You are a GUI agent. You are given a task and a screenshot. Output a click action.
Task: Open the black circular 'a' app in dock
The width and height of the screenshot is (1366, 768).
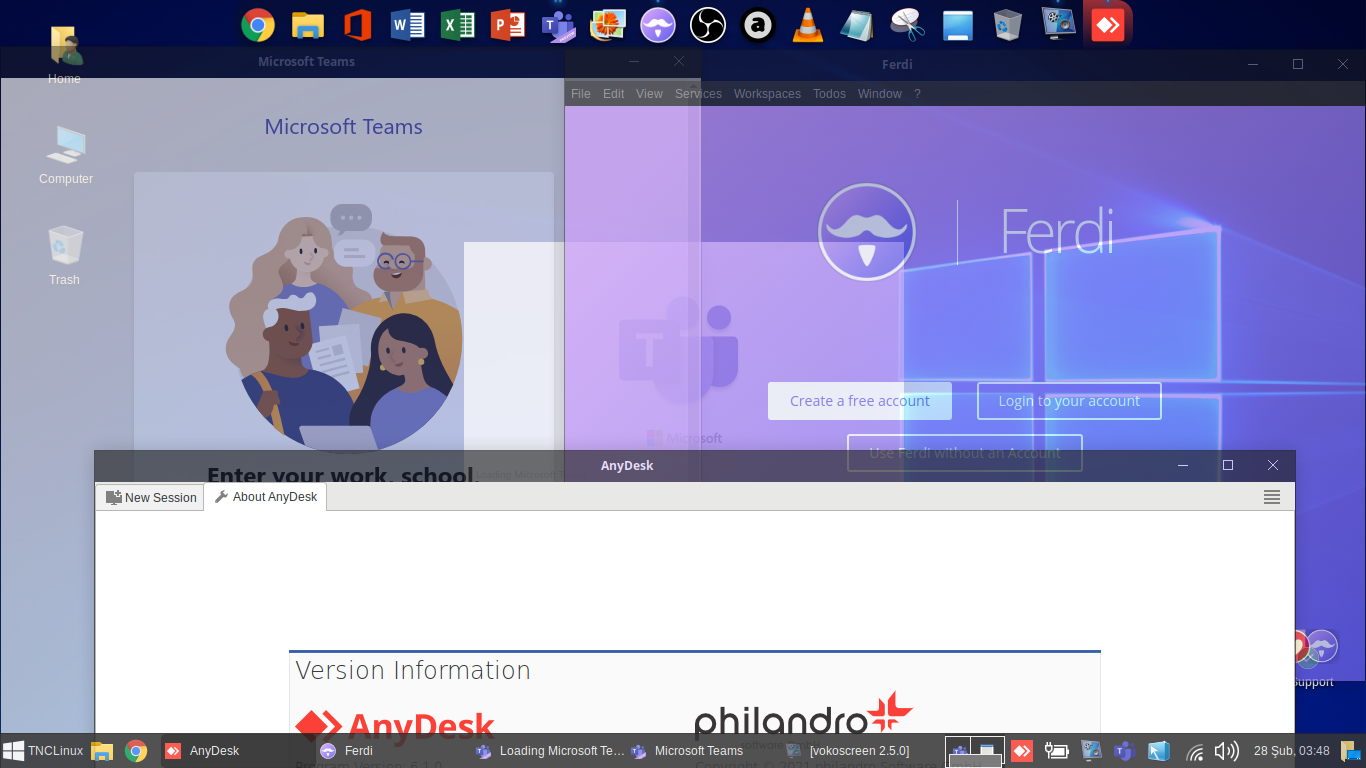[x=758, y=24]
